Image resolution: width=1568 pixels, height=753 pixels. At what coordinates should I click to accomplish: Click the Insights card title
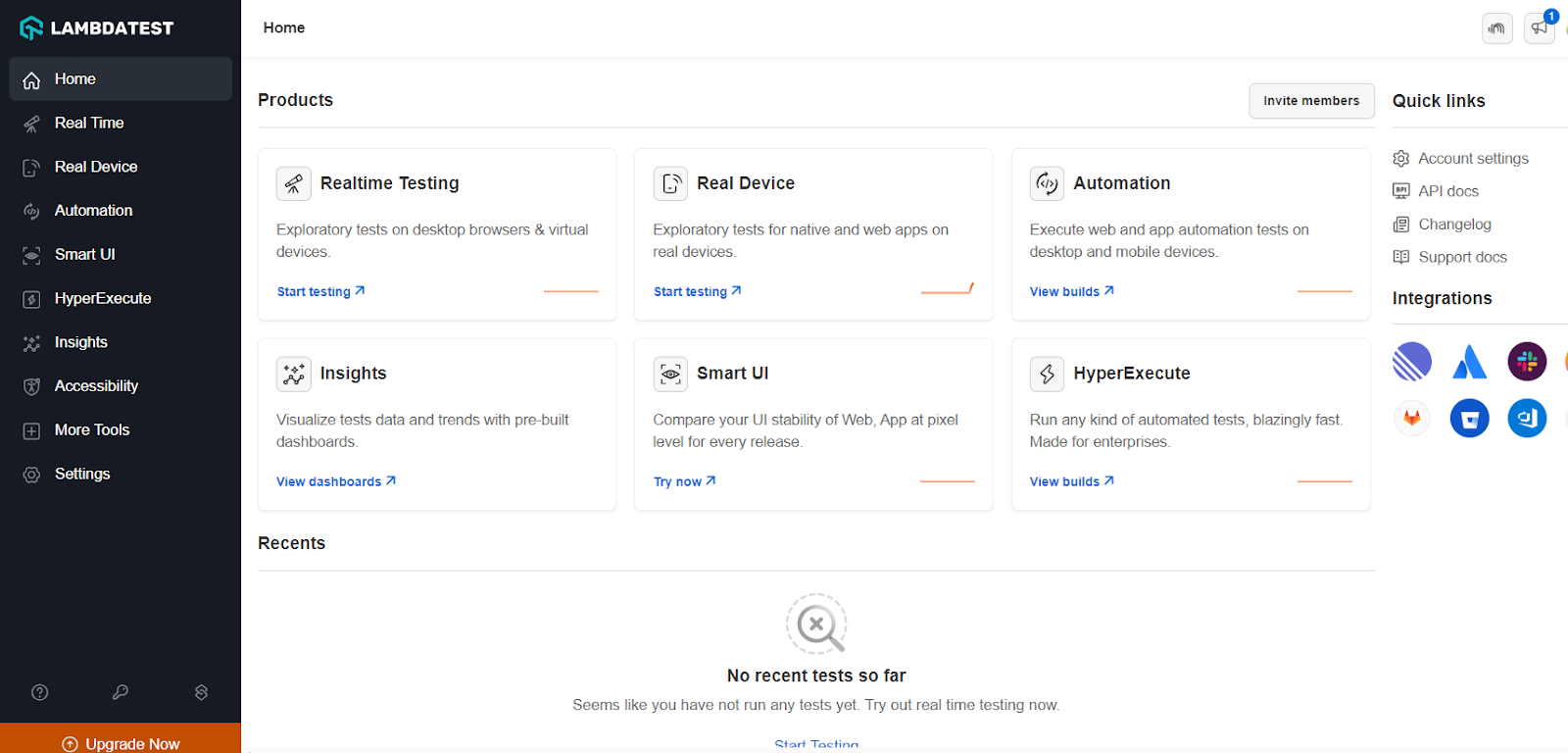[x=353, y=374]
